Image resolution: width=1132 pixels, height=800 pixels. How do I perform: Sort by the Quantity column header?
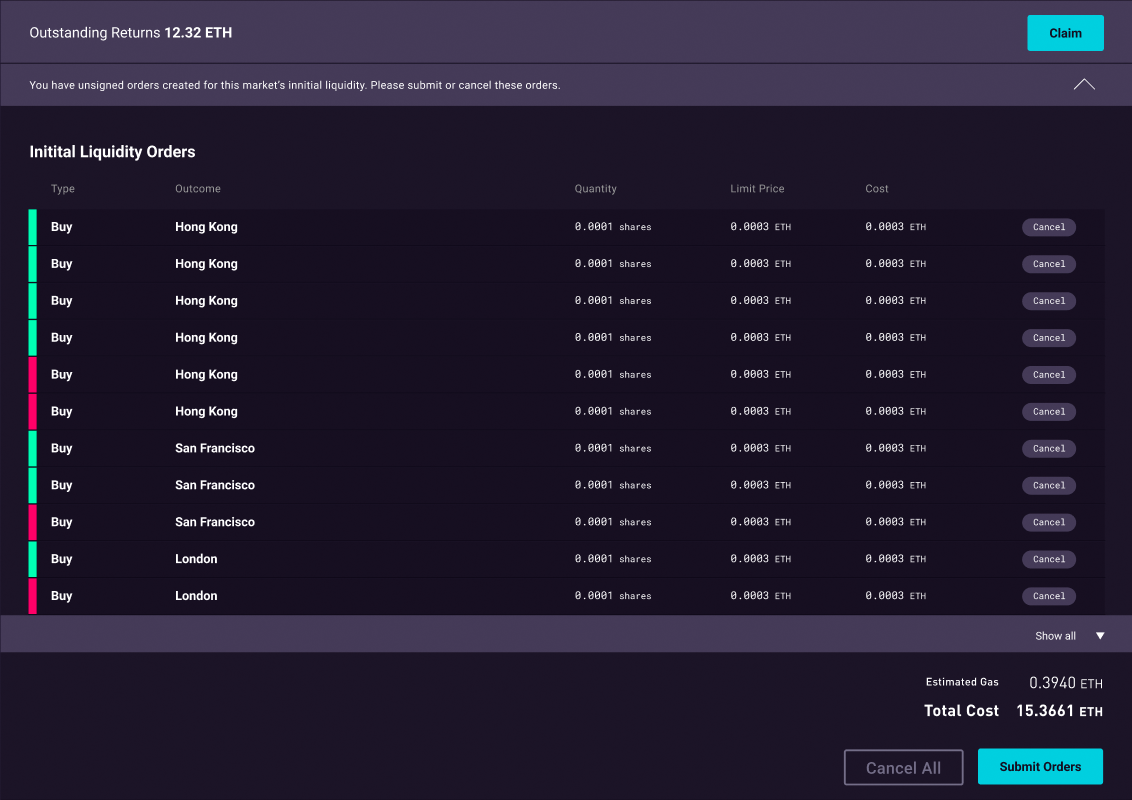coord(595,188)
